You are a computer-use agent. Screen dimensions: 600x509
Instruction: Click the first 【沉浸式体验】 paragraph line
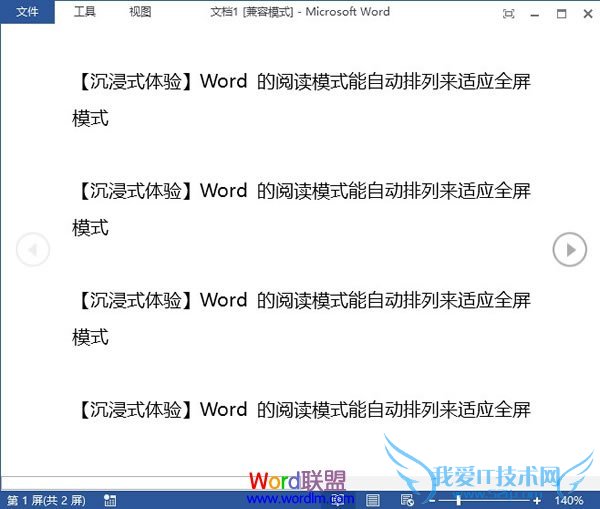pyautogui.click(x=302, y=82)
